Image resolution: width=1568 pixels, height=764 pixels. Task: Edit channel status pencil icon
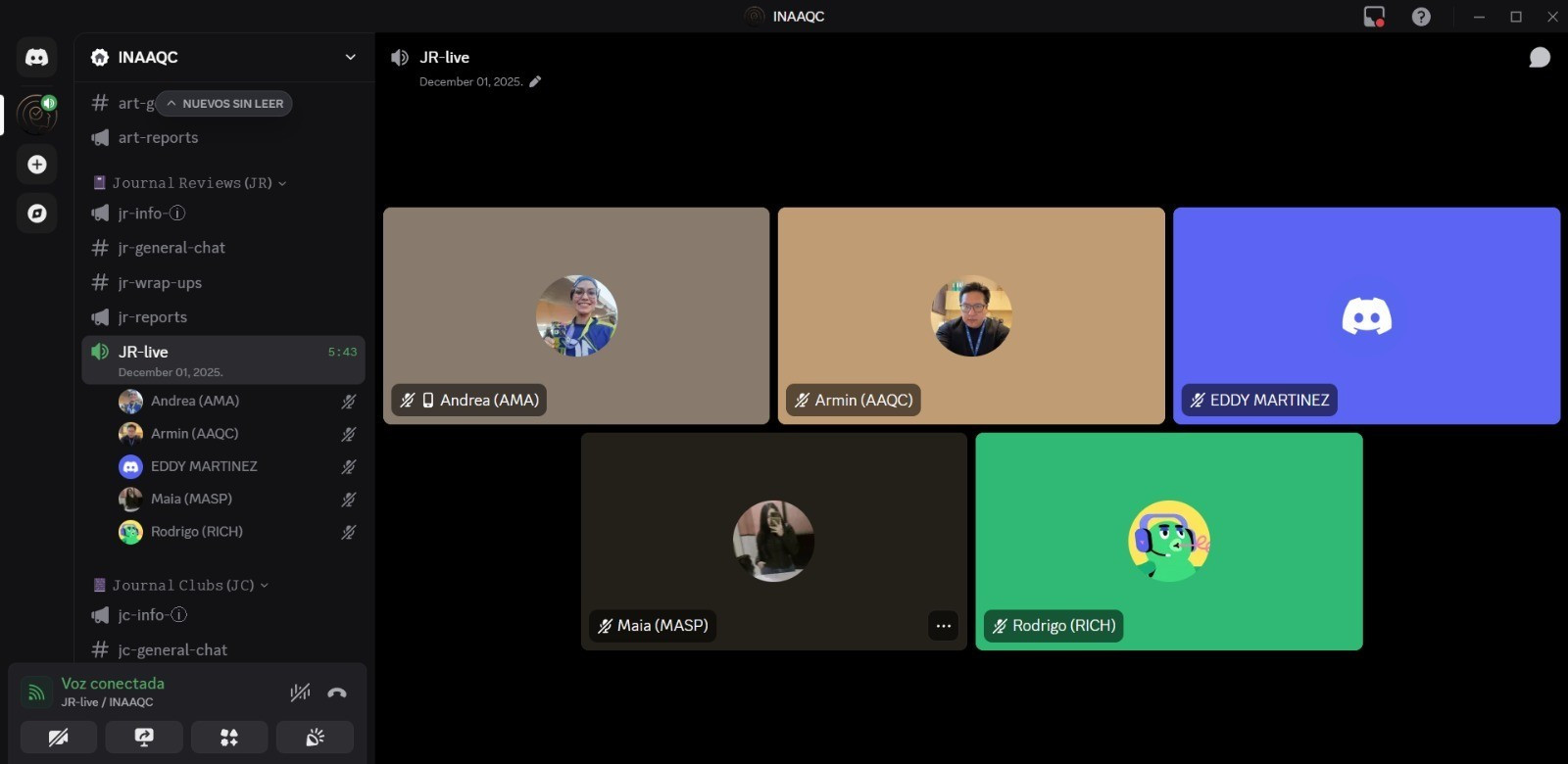535,82
